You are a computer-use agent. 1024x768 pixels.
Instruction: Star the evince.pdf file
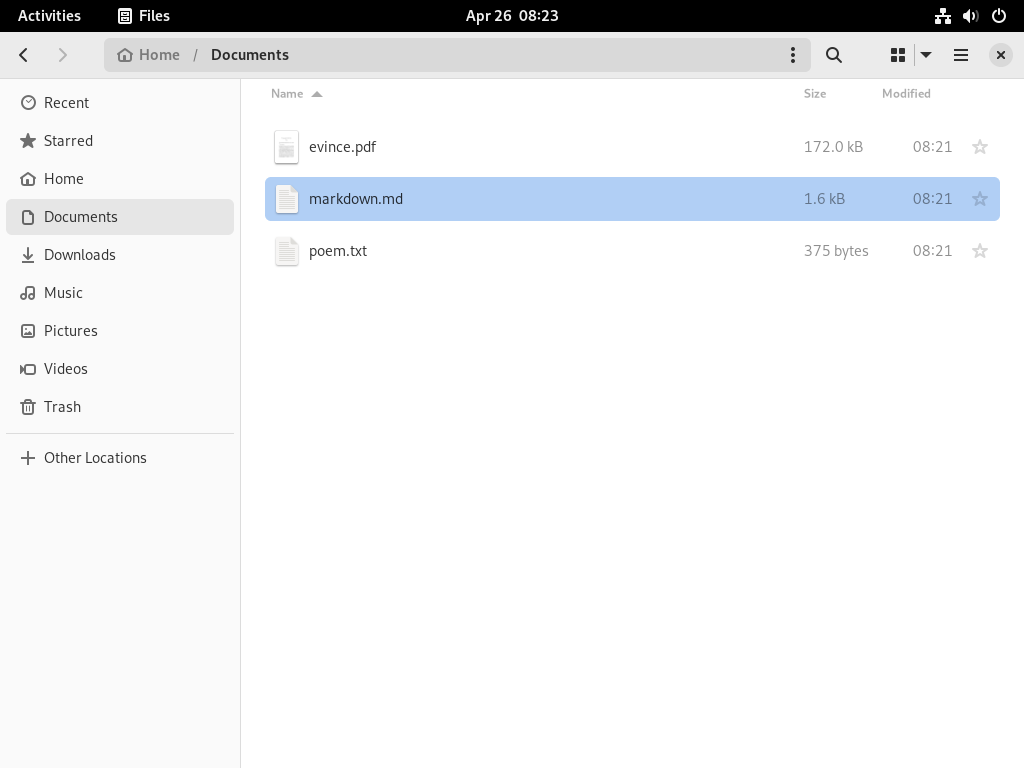[980, 147]
